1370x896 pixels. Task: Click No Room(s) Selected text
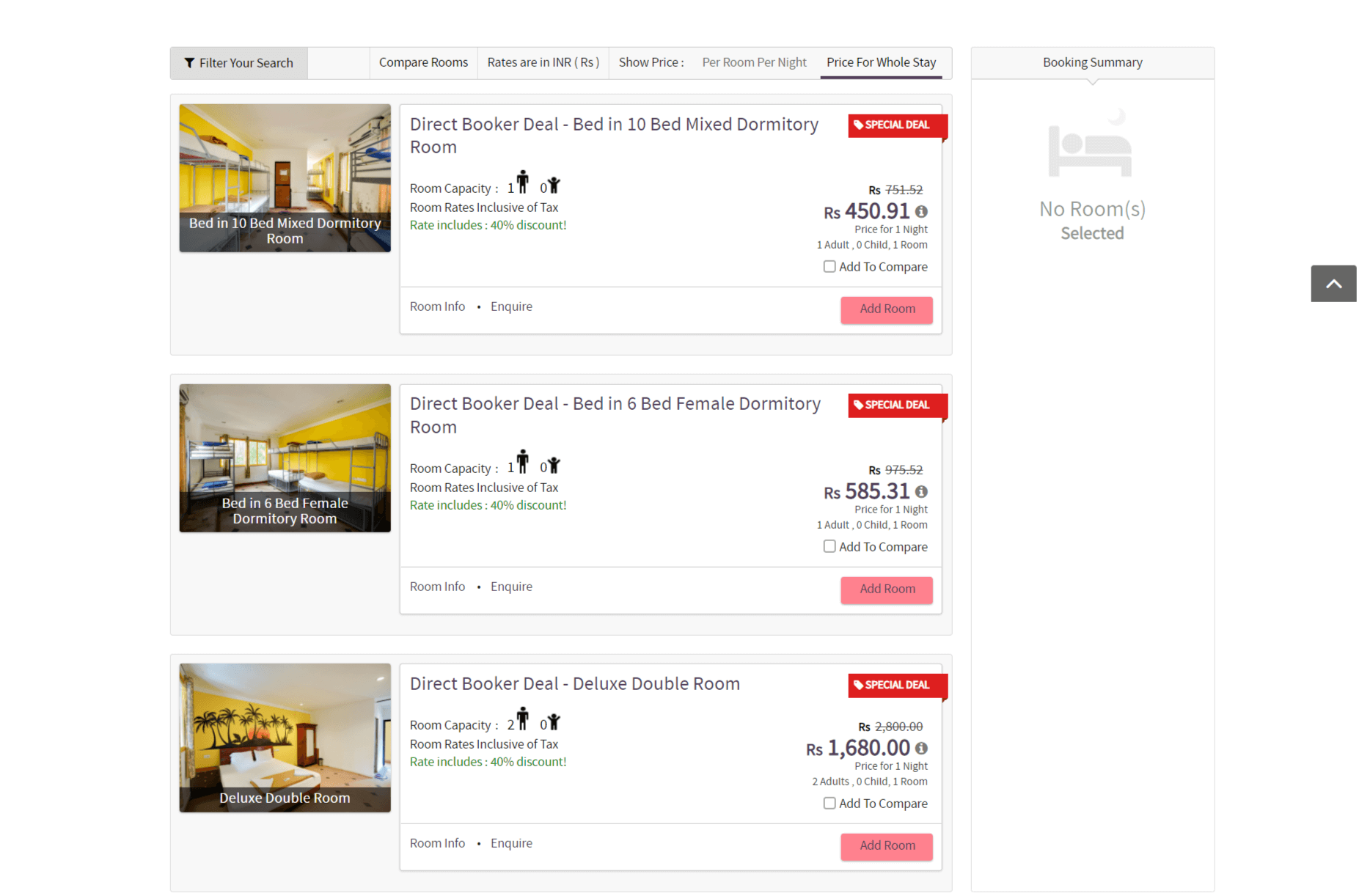tap(1093, 221)
